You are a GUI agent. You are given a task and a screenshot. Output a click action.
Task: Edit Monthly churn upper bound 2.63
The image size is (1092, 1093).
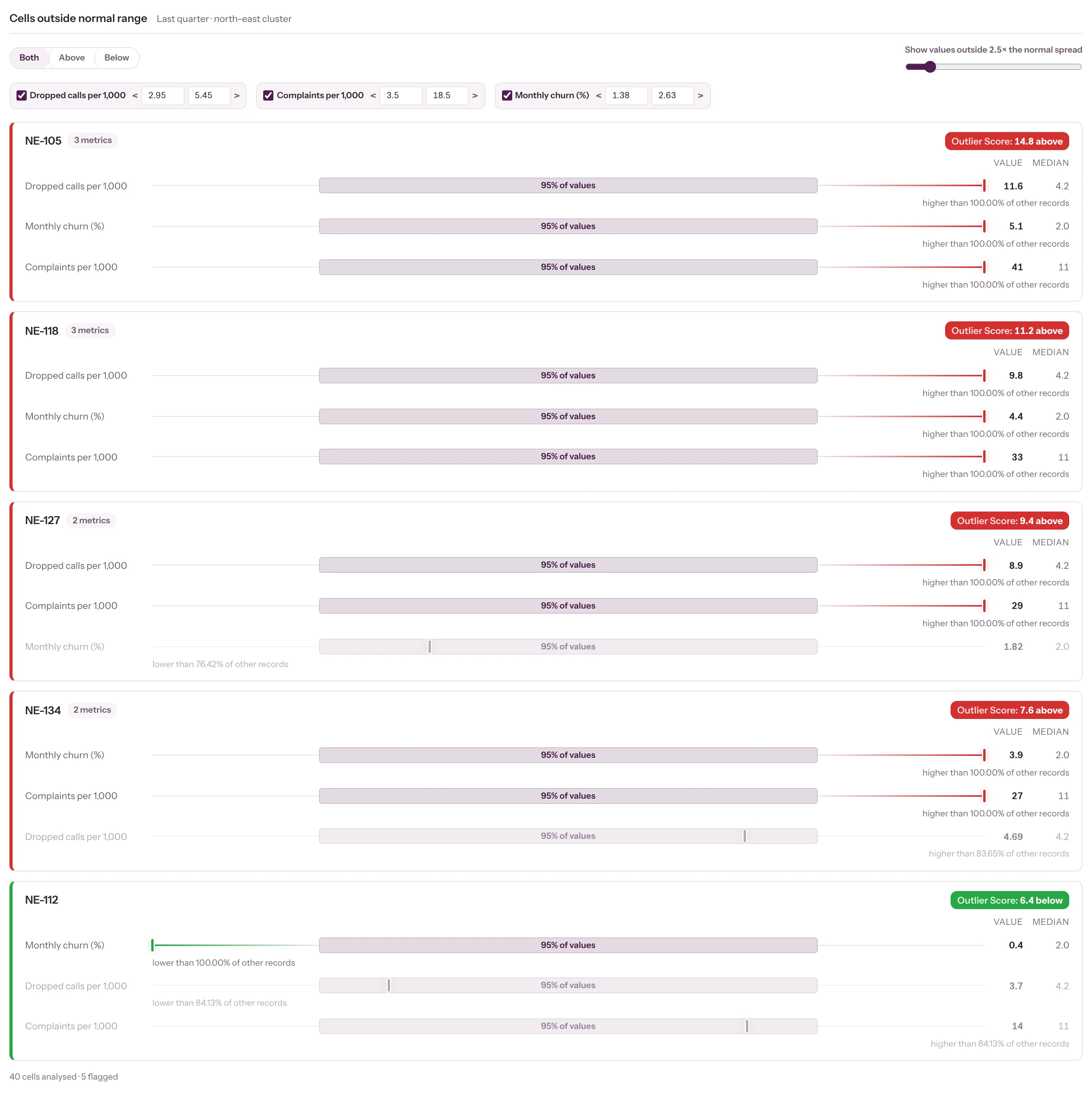point(673,95)
